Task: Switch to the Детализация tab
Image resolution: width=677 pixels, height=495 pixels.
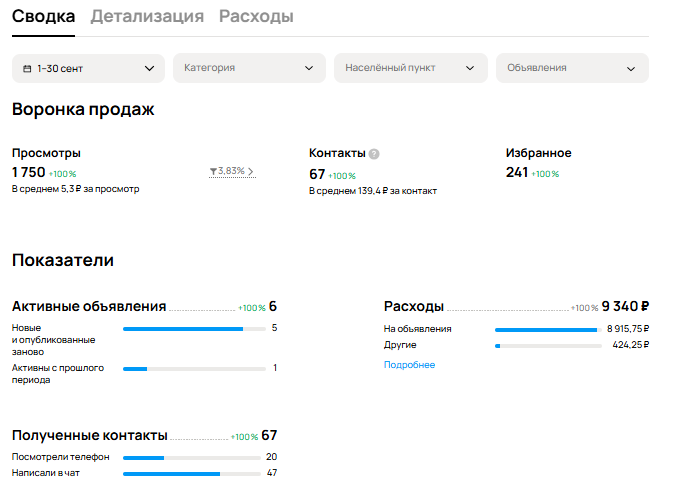Action: point(147,16)
